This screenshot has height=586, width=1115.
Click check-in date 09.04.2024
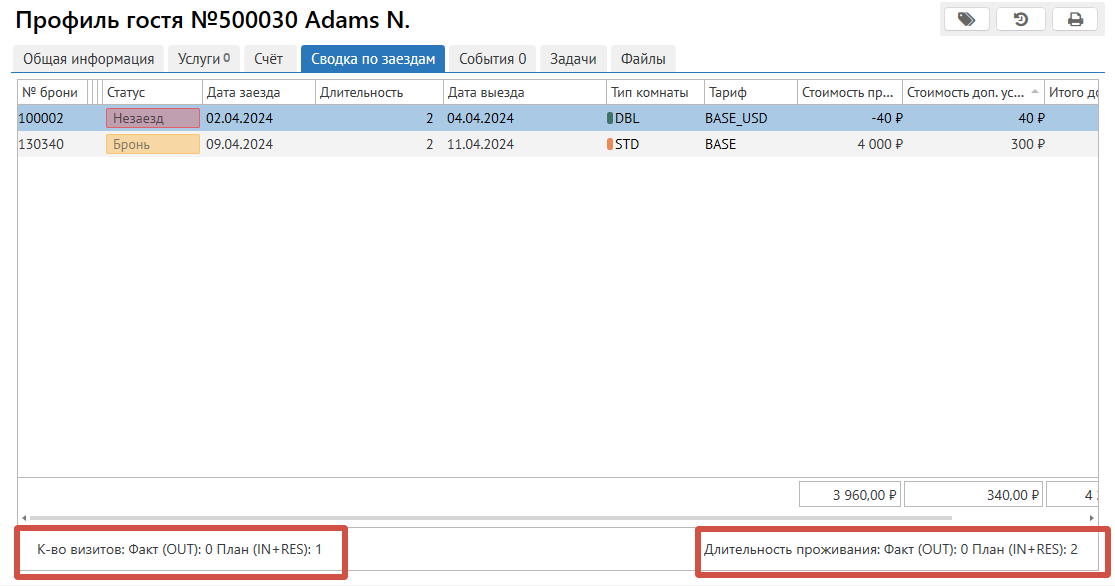click(240, 144)
